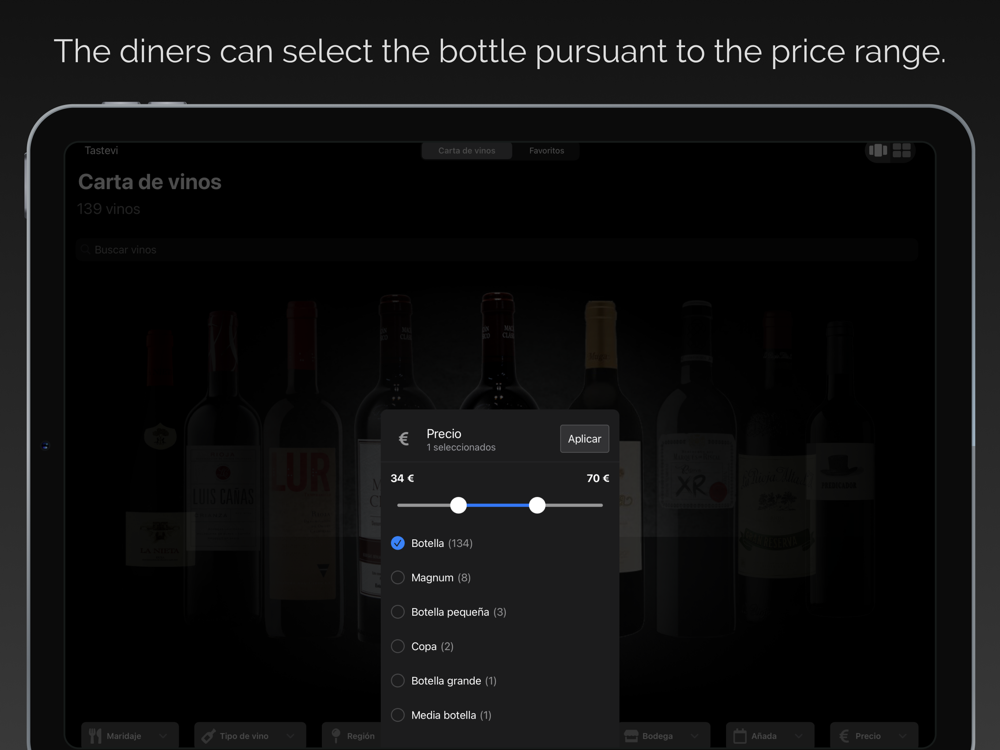Image resolution: width=1000 pixels, height=750 pixels.
Task: Click the 34 € minimum price label
Action: coord(402,478)
